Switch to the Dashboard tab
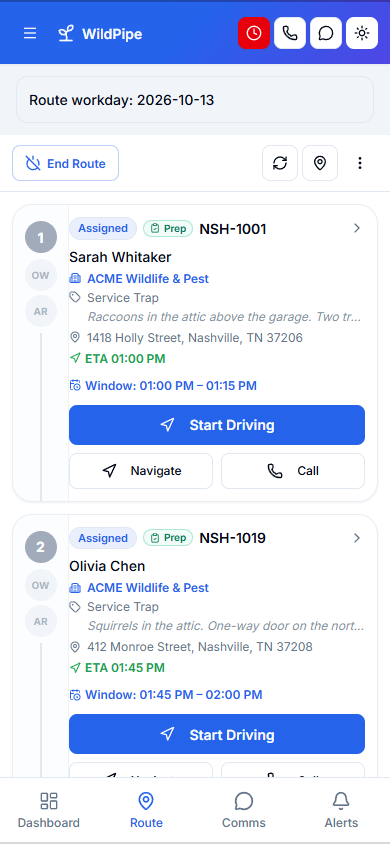This screenshot has height=844, width=390. pos(49,810)
